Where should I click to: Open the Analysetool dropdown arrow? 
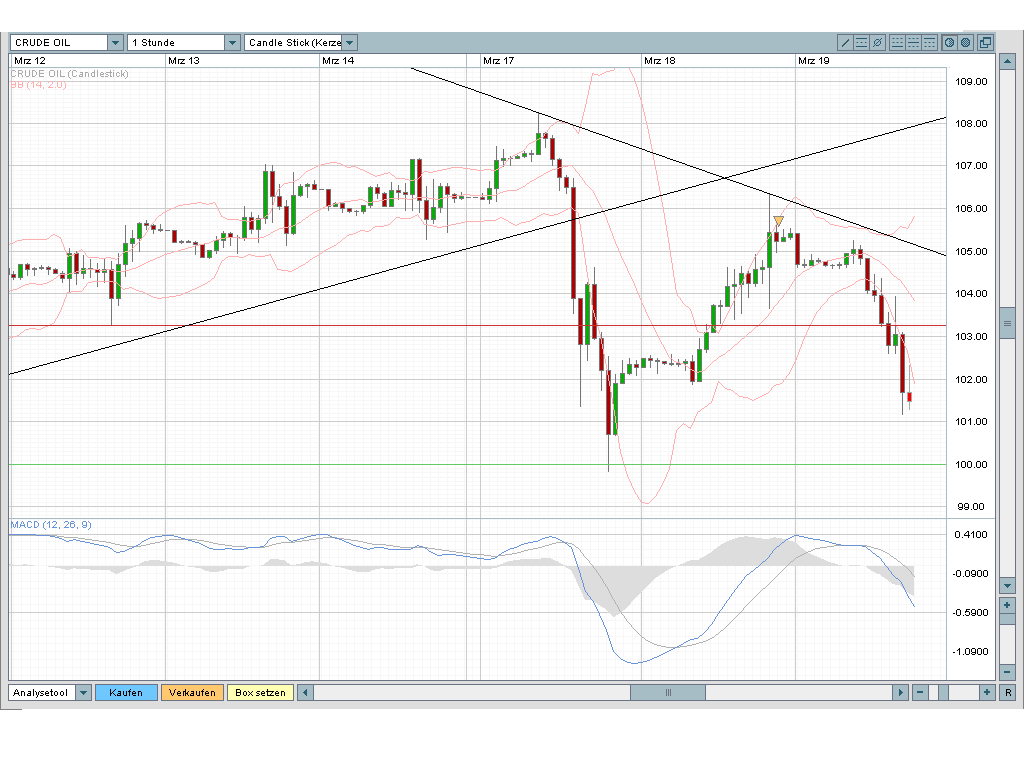click(83, 692)
